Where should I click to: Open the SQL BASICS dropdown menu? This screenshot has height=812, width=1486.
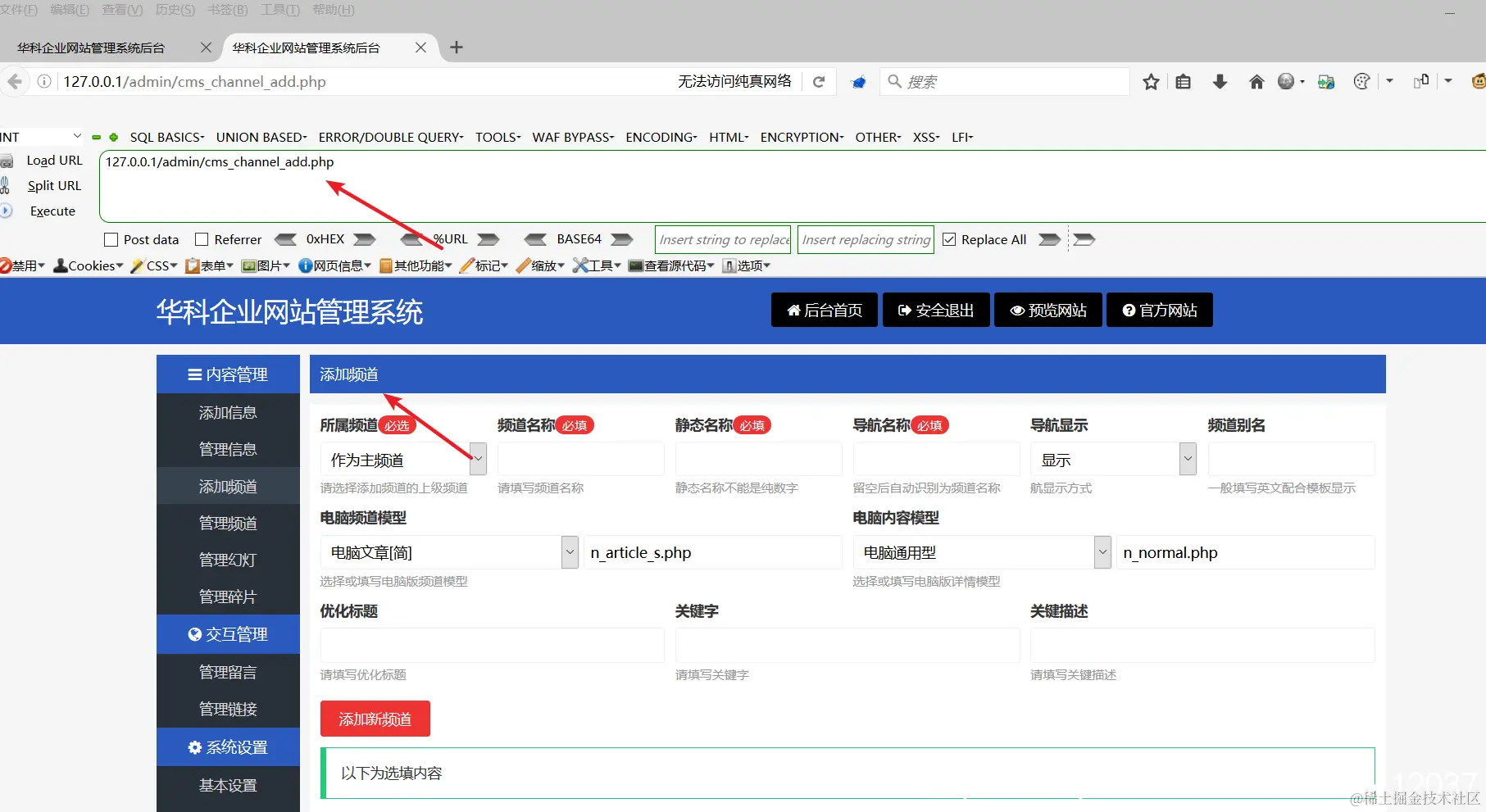166,137
